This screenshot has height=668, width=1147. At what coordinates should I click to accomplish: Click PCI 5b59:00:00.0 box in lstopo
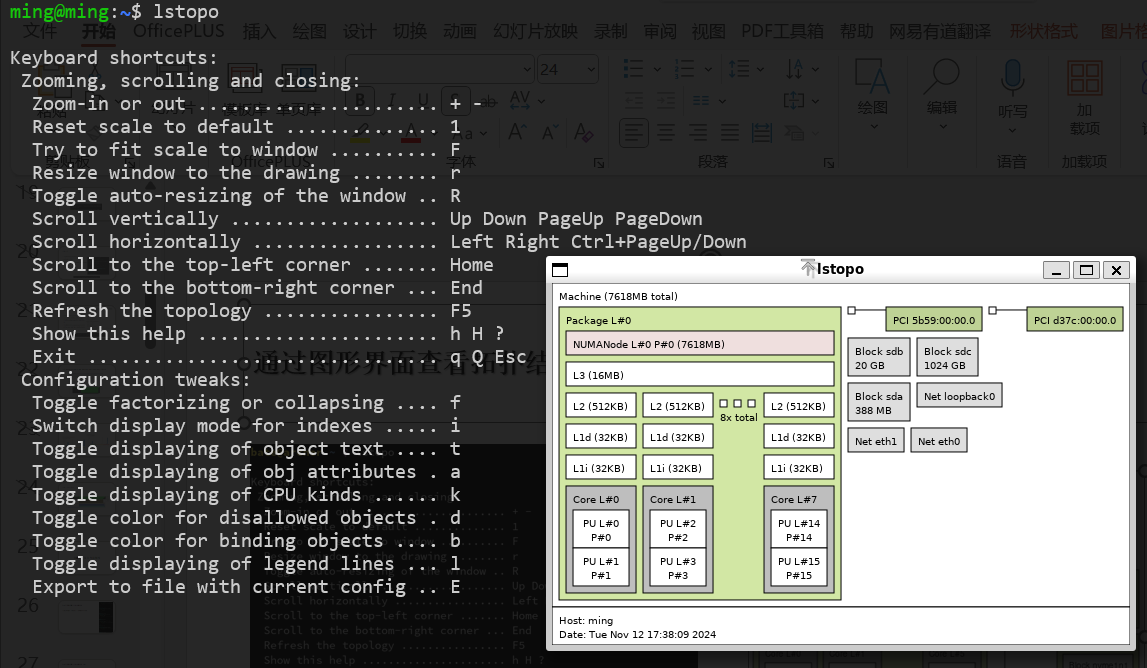tap(933, 320)
